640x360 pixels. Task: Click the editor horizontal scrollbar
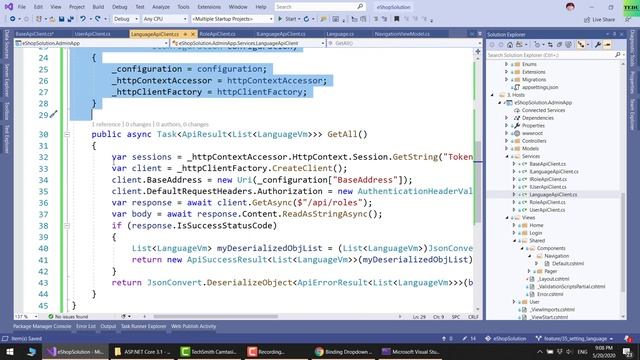coord(216,316)
